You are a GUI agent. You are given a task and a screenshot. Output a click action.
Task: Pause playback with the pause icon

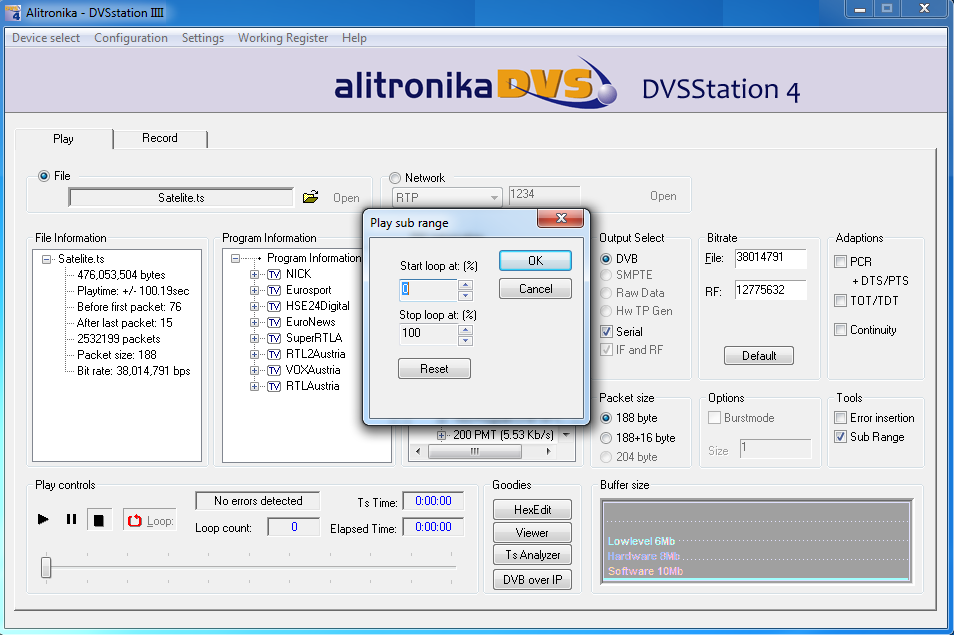(71, 519)
